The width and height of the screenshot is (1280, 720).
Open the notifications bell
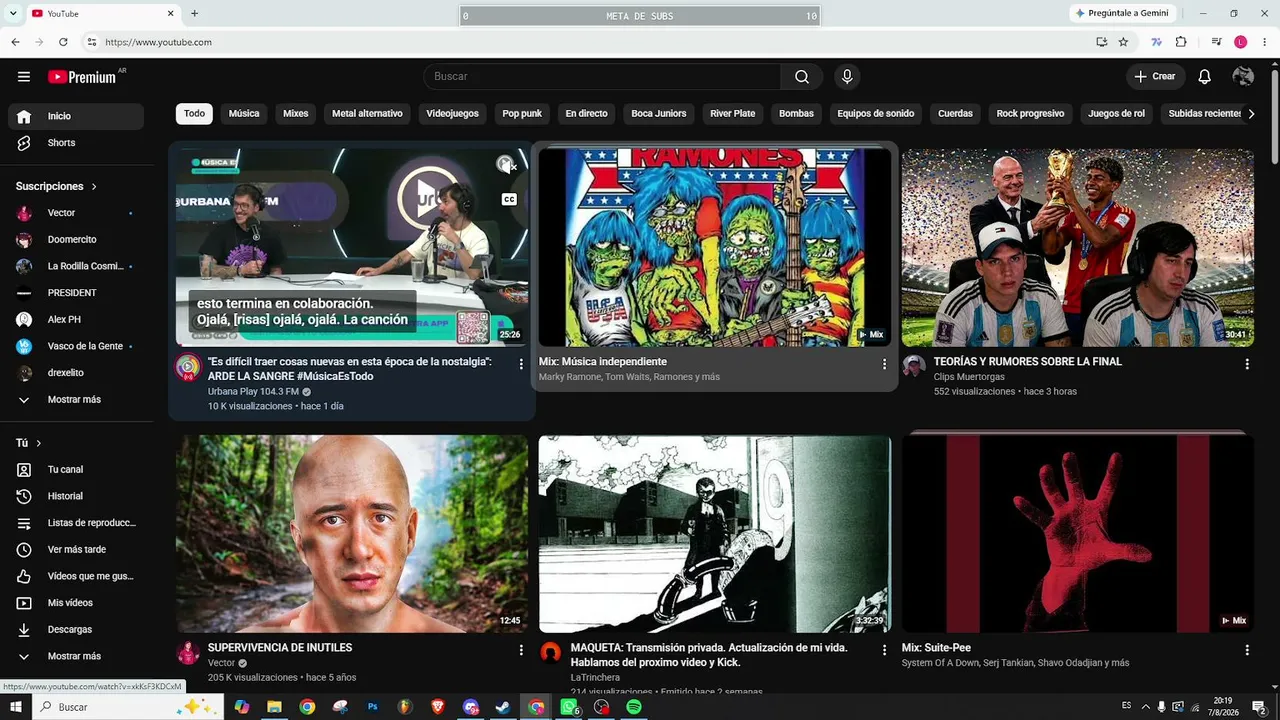(1205, 77)
